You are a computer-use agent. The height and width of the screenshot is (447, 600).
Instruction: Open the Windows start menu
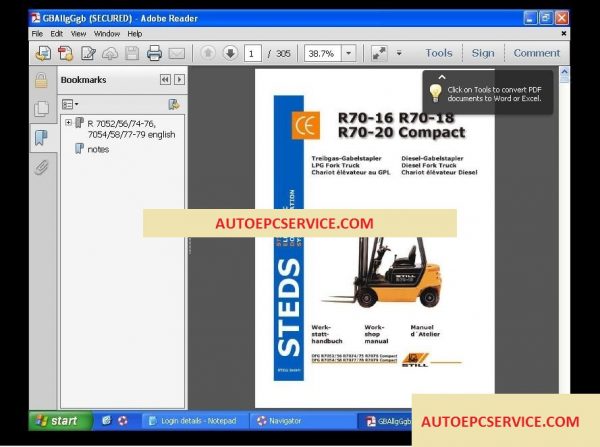click(x=60, y=421)
